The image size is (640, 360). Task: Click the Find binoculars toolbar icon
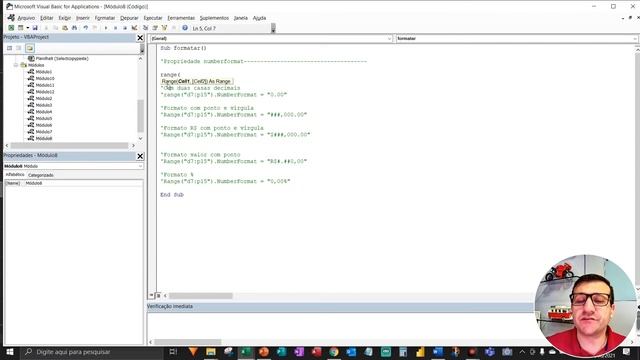coord(74,28)
